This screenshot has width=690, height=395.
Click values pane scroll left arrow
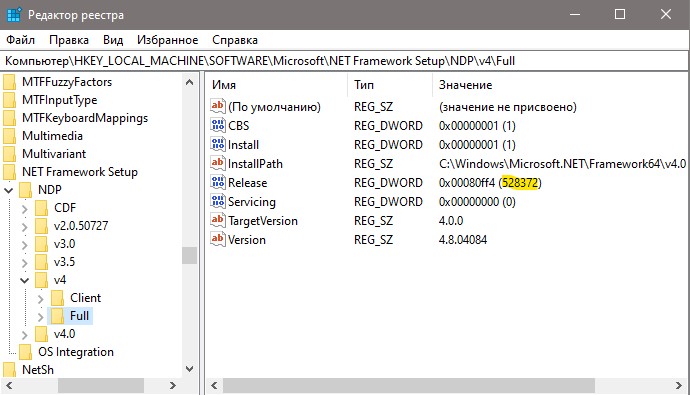[x=214, y=386]
